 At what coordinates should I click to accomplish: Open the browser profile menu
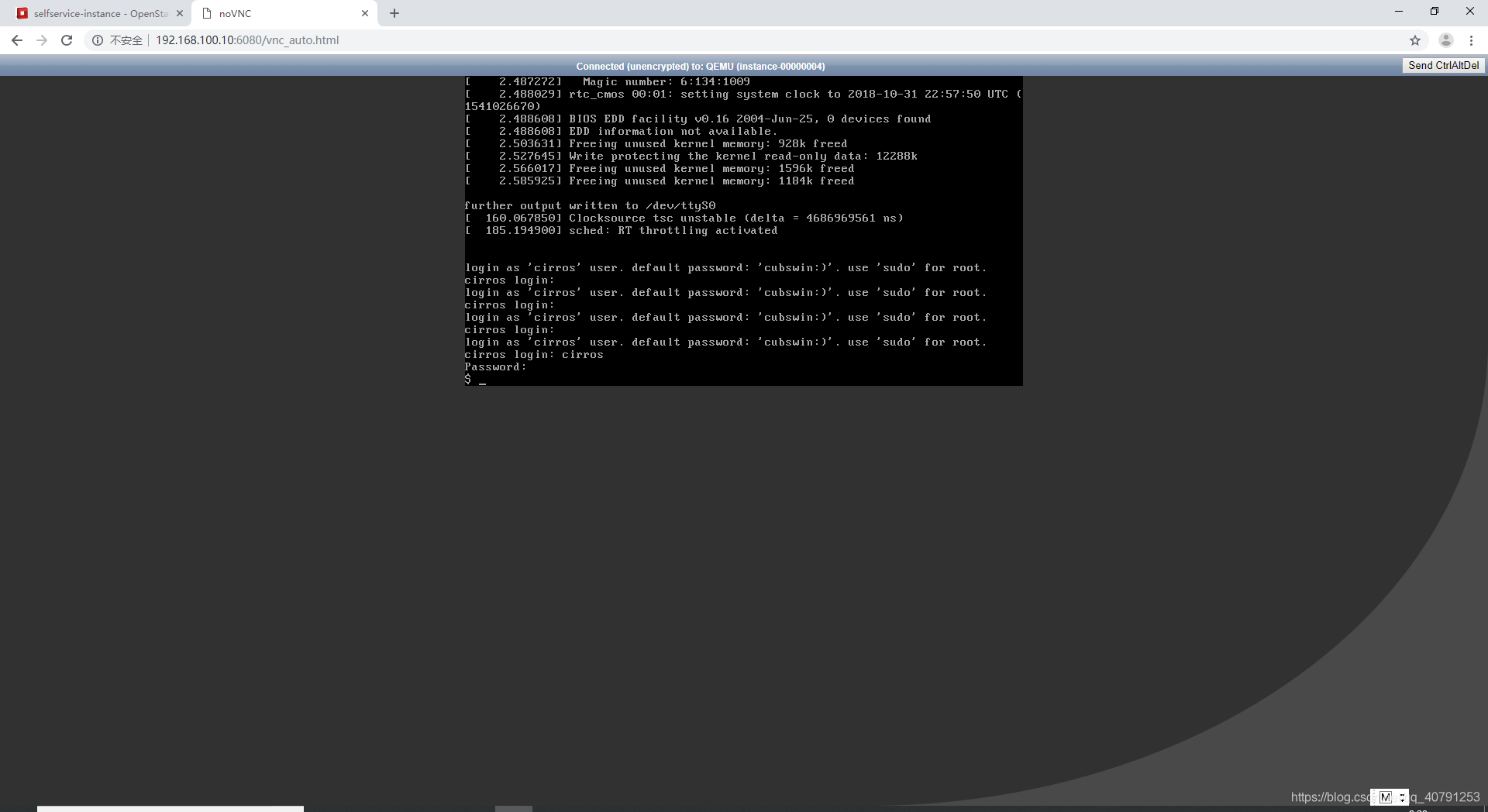[1446, 40]
